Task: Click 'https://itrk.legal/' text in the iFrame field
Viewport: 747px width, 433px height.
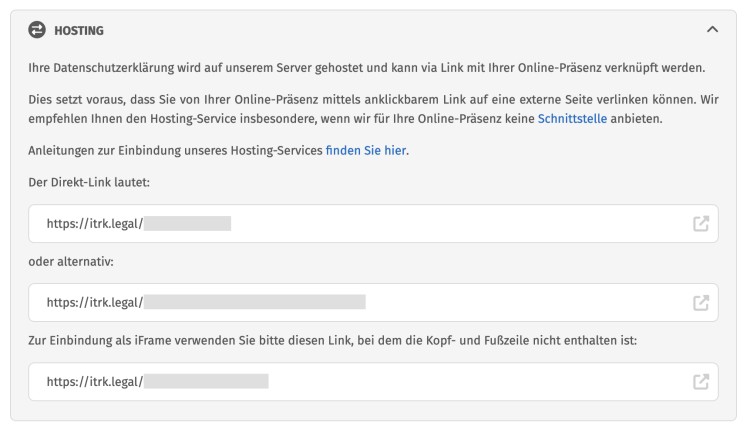Action: (94, 381)
